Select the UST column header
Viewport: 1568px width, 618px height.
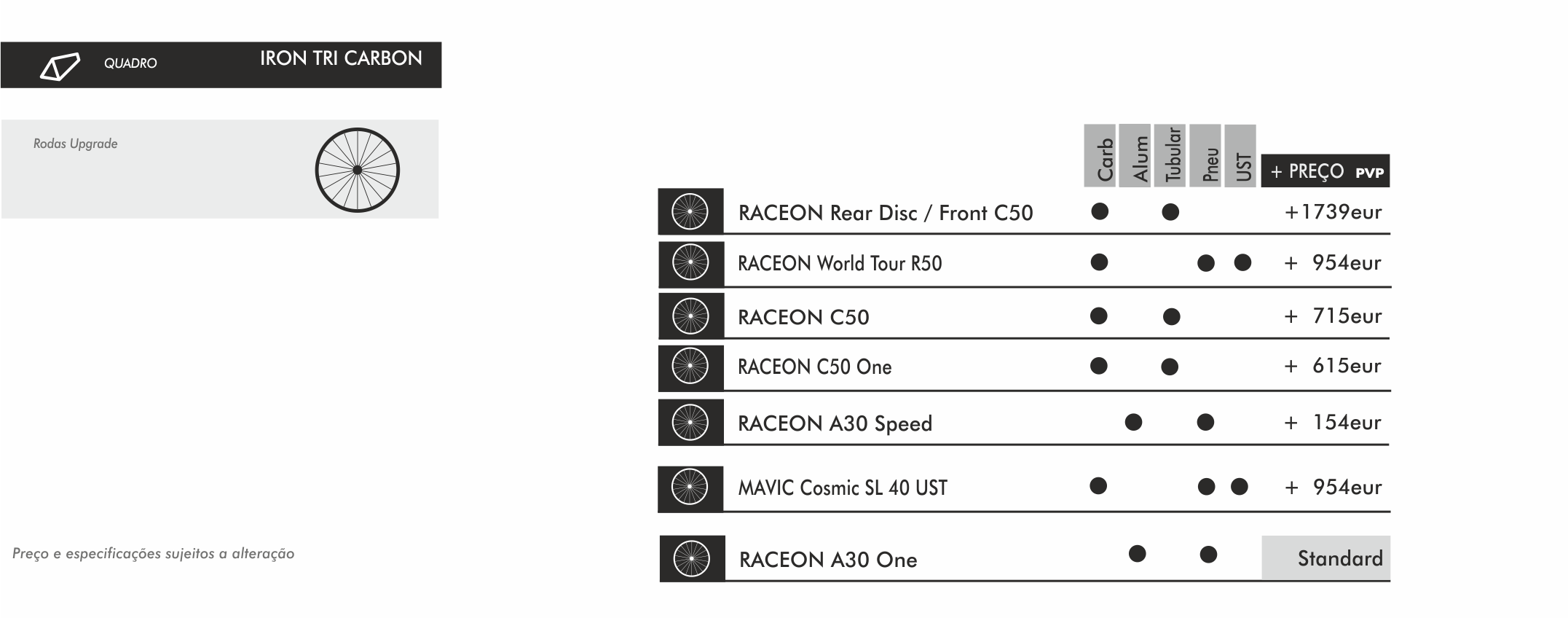[1240, 156]
